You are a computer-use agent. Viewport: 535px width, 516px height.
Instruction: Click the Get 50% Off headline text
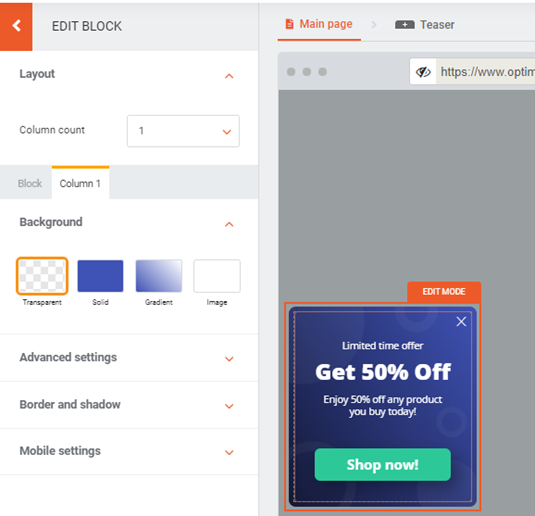383,372
